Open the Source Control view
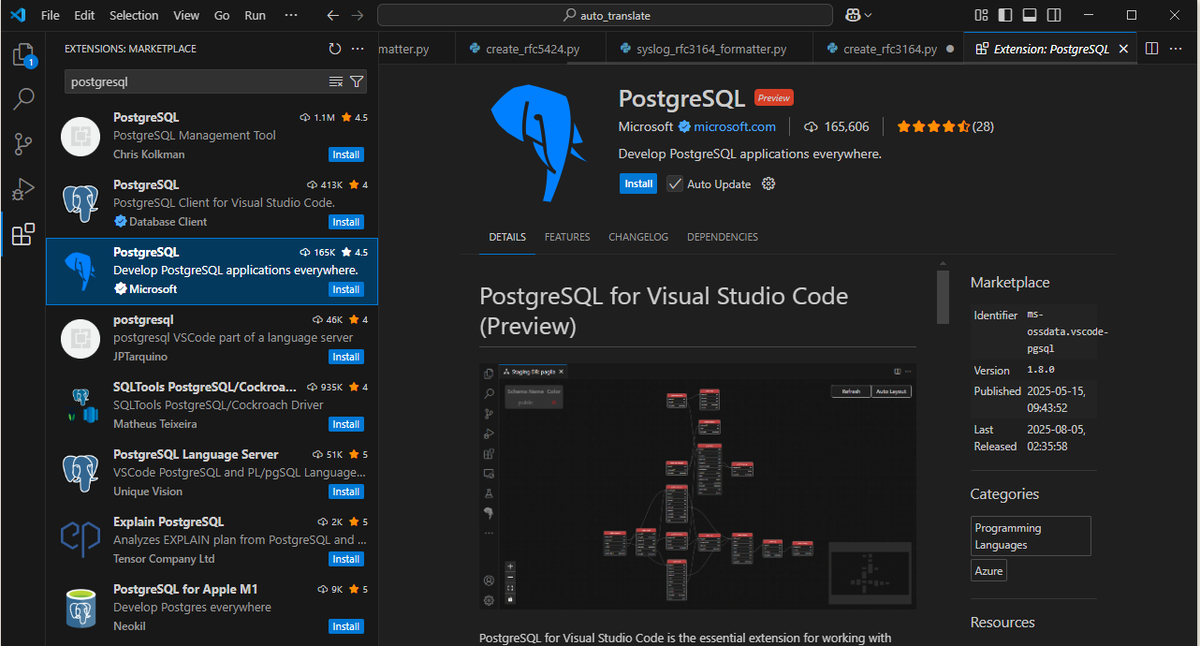This screenshot has height=646, width=1200. click(23, 144)
